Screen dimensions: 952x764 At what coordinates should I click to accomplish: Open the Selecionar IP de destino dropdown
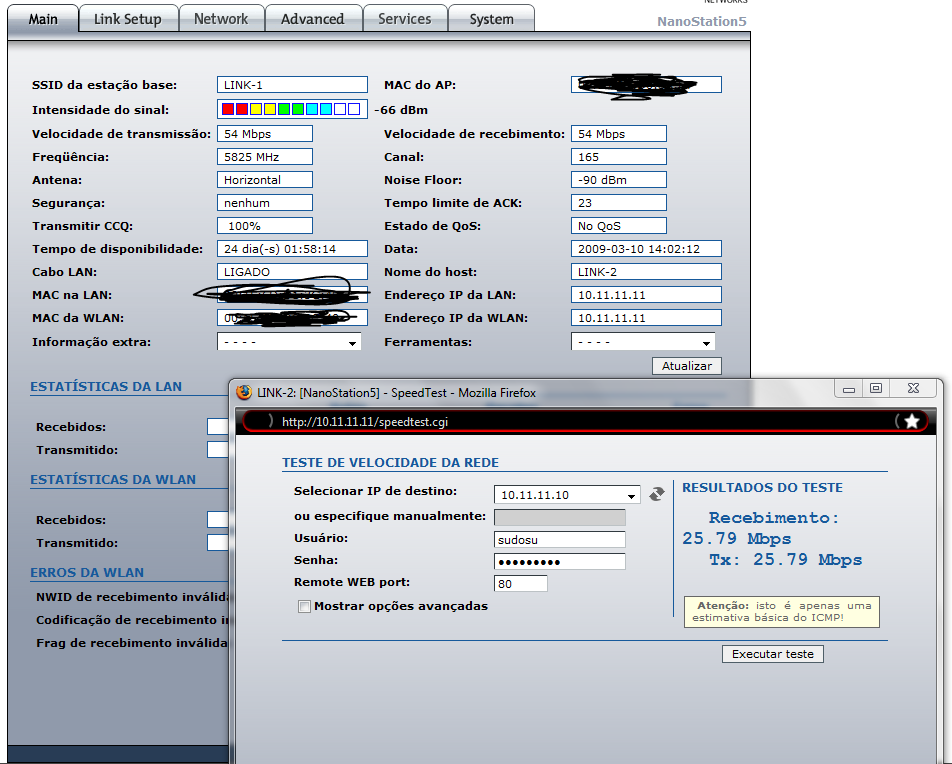(x=567, y=495)
